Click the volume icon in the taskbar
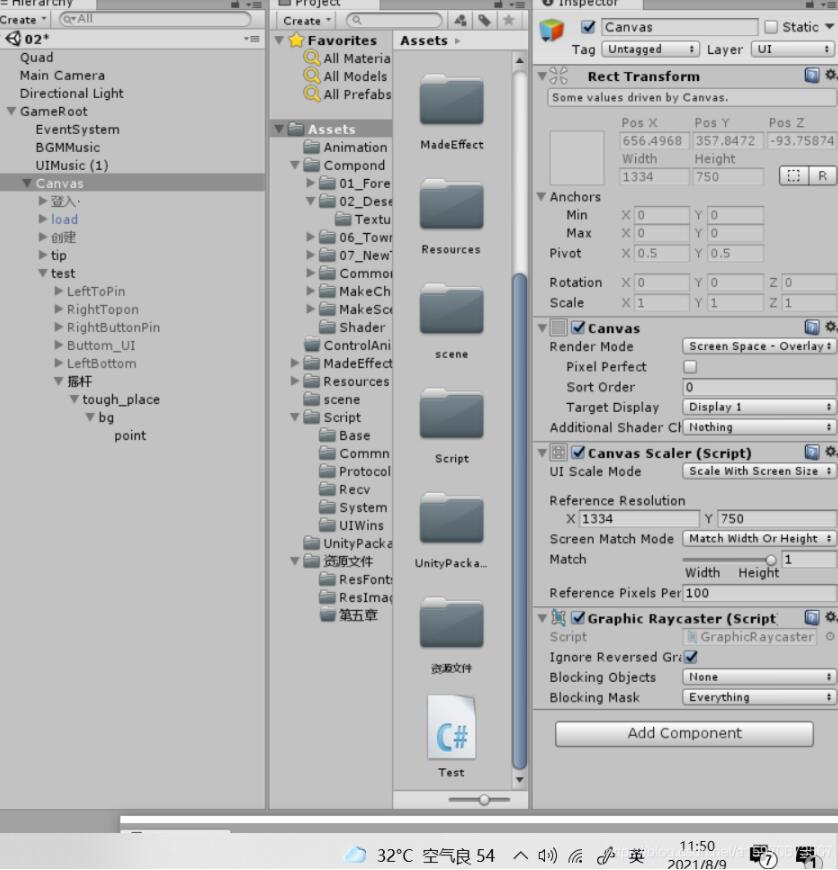This screenshot has width=838, height=870. click(x=547, y=855)
